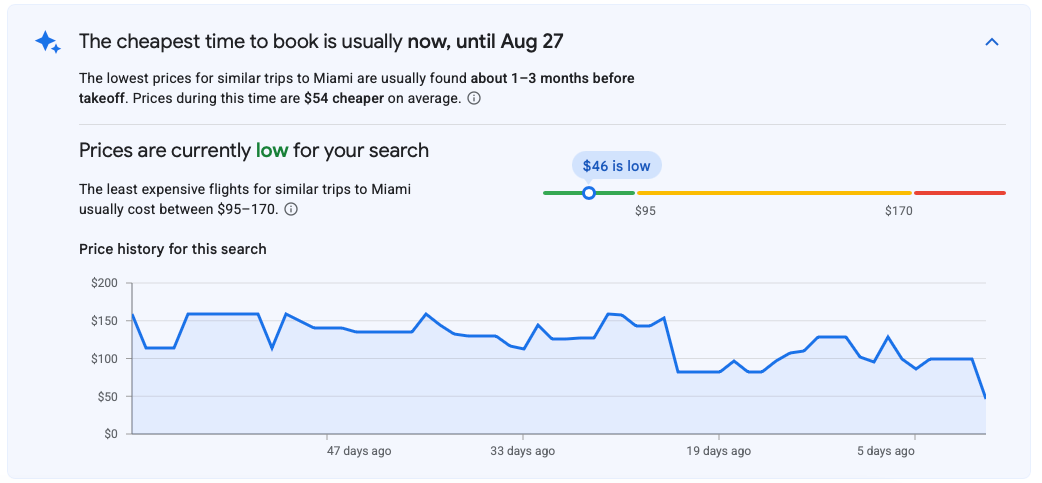Click the price slider circle handle
1042x483 pixels.
[x=588, y=193]
